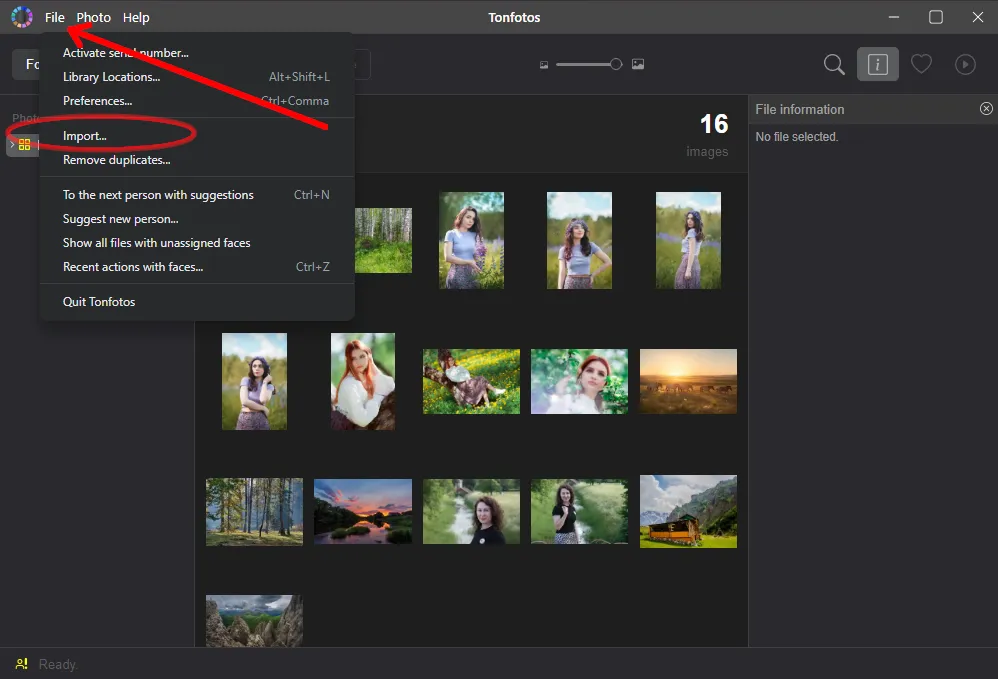This screenshot has height=679, width=998.
Task: Choose Quit Tonfotos
Action: pyautogui.click(x=100, y=301)
